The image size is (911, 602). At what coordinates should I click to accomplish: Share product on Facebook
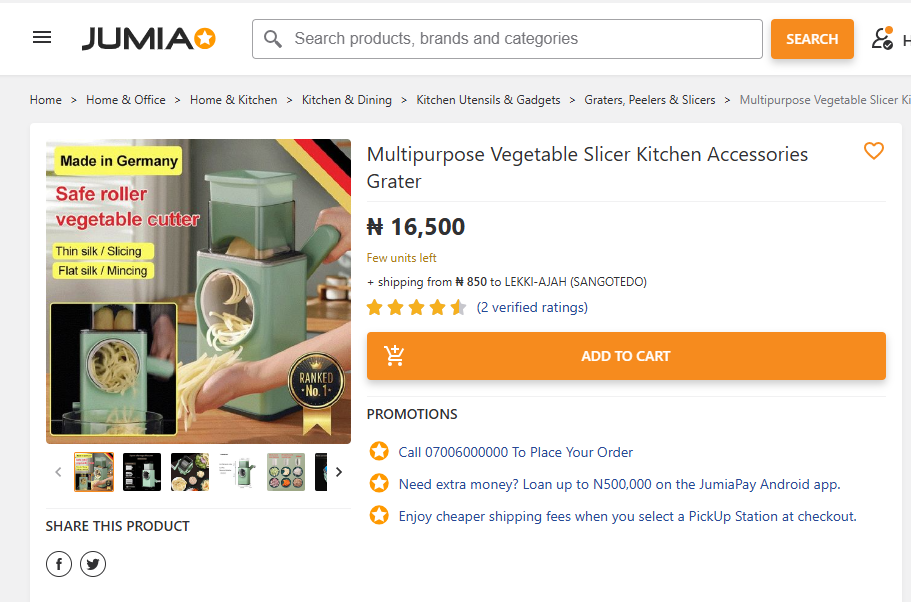click(59, 564)
